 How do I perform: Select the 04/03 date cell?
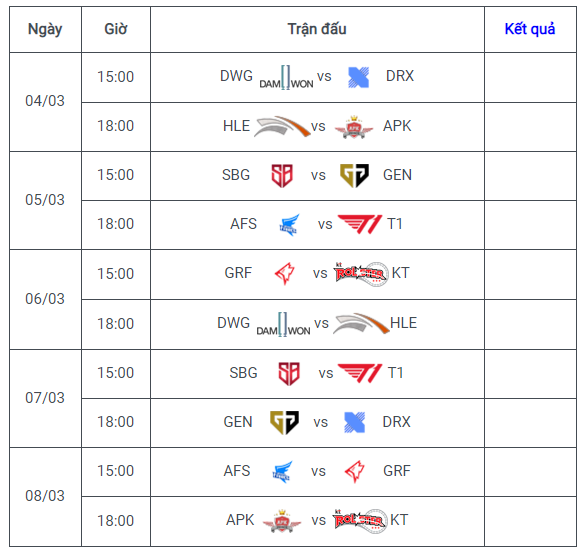[x=45, y=102]
